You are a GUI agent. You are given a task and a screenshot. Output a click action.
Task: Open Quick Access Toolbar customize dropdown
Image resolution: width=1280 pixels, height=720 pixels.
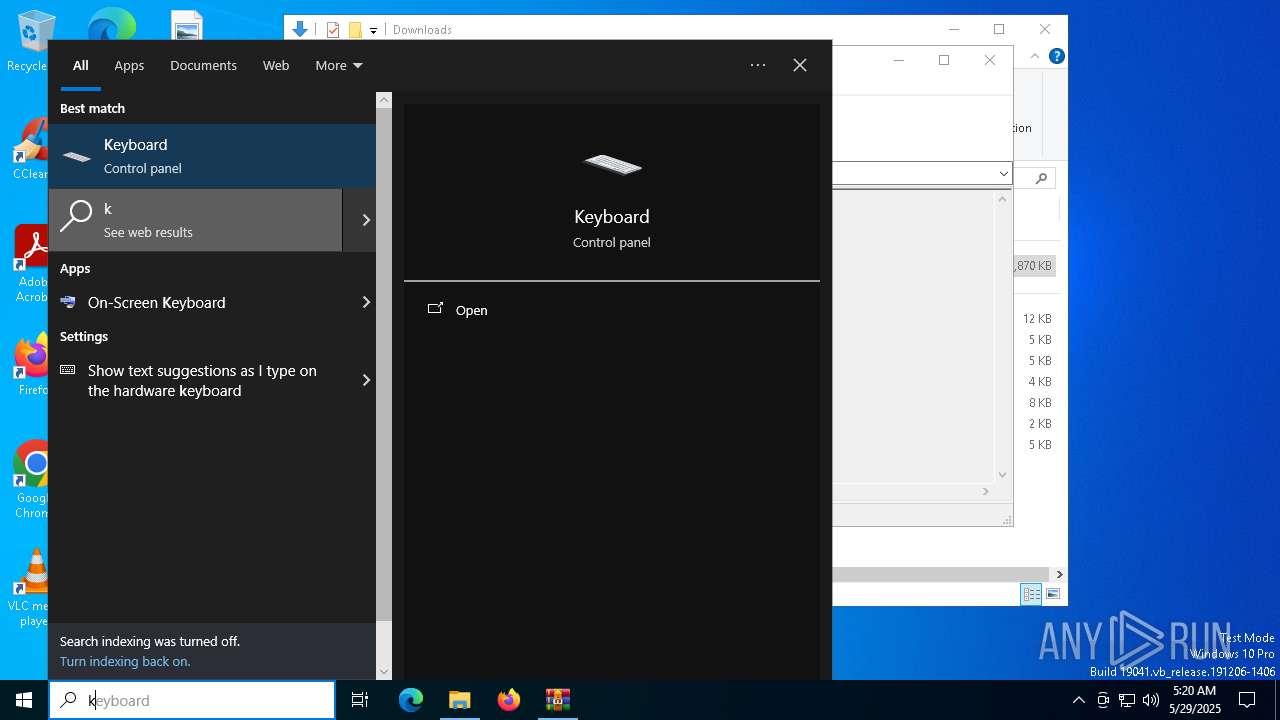(x=373, y=31)
